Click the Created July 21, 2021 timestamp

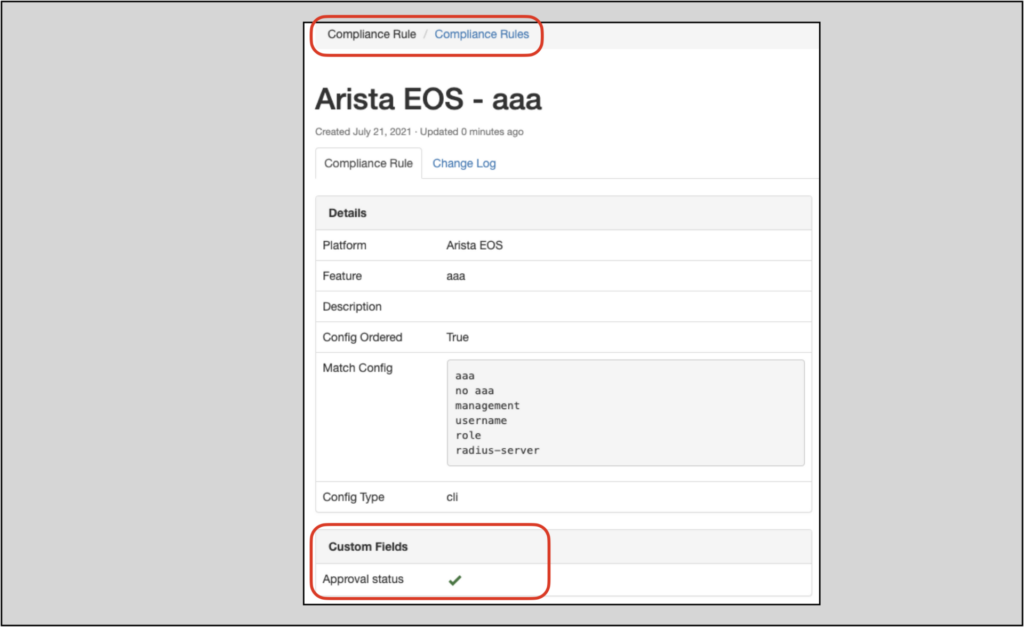(x=363, y=132)
